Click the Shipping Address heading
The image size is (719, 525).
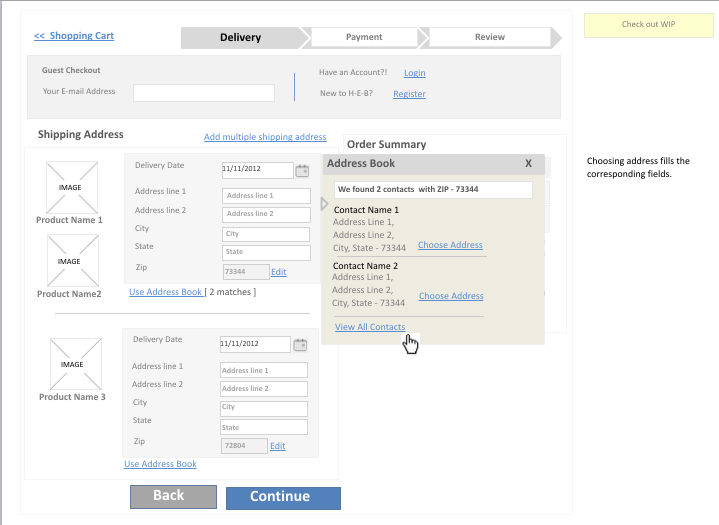[x=81, y=134]
